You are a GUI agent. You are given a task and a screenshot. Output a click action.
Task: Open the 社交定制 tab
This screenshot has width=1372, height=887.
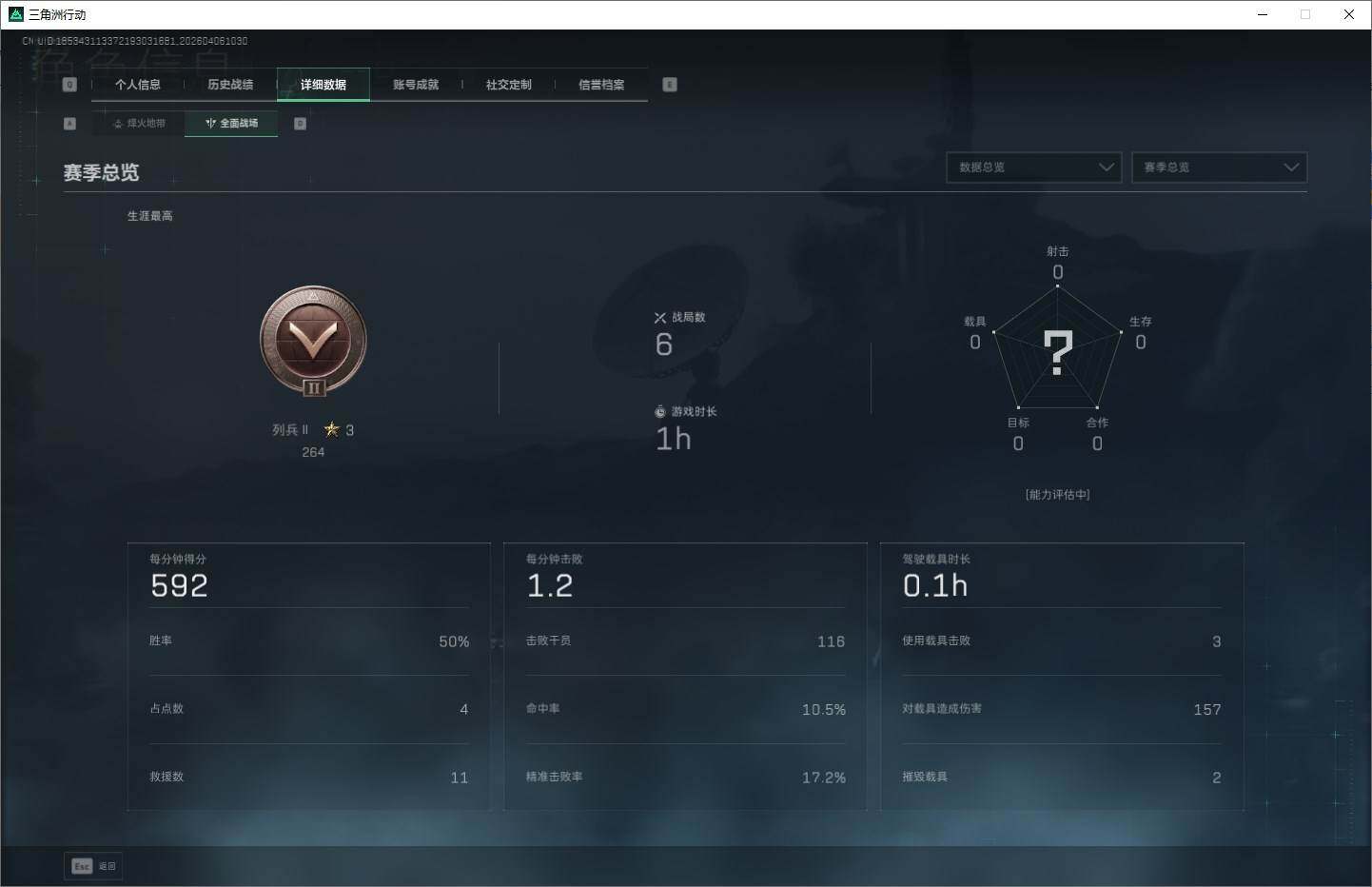click(x=509, y=85)
